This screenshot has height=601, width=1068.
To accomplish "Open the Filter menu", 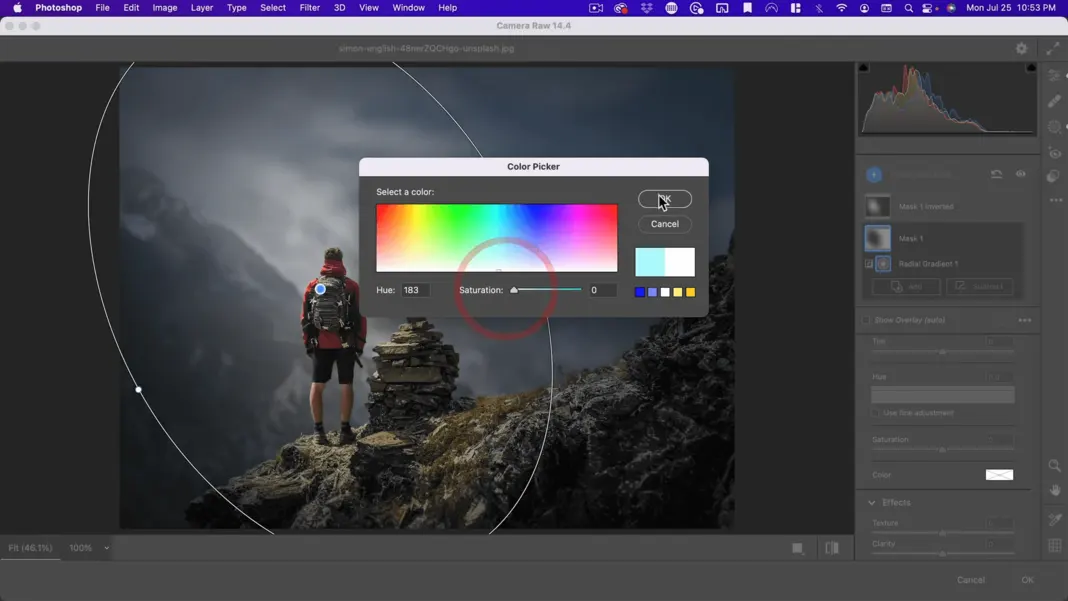I will [x=309, y=8].
